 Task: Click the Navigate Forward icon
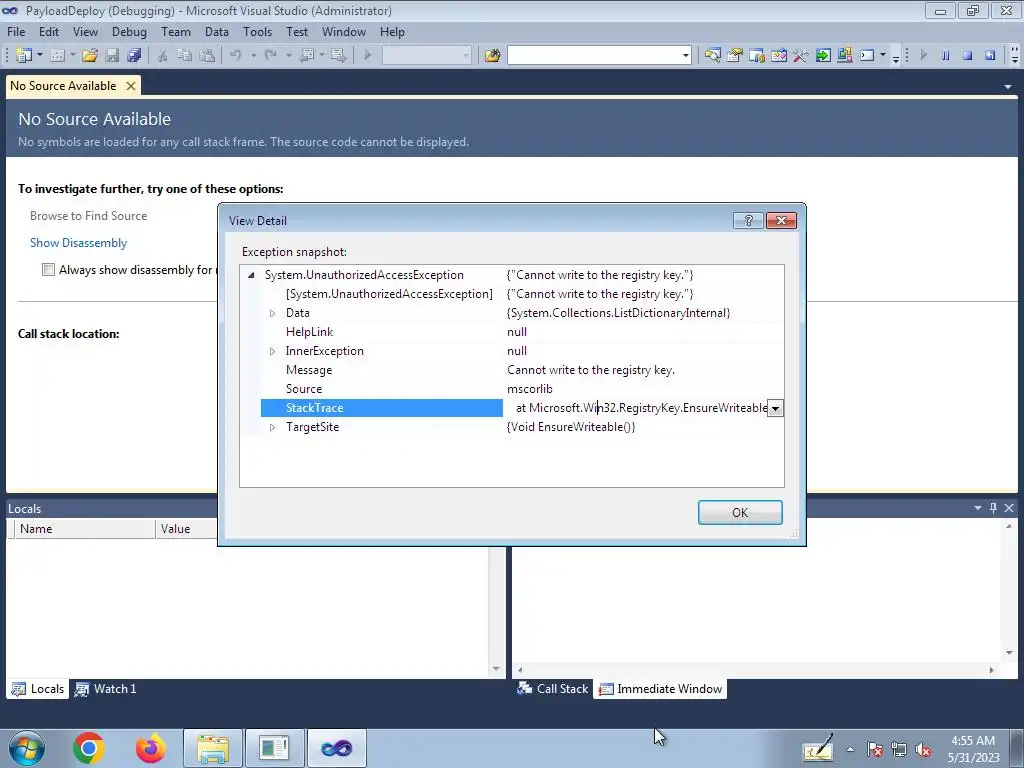click(x=338, y=56)
